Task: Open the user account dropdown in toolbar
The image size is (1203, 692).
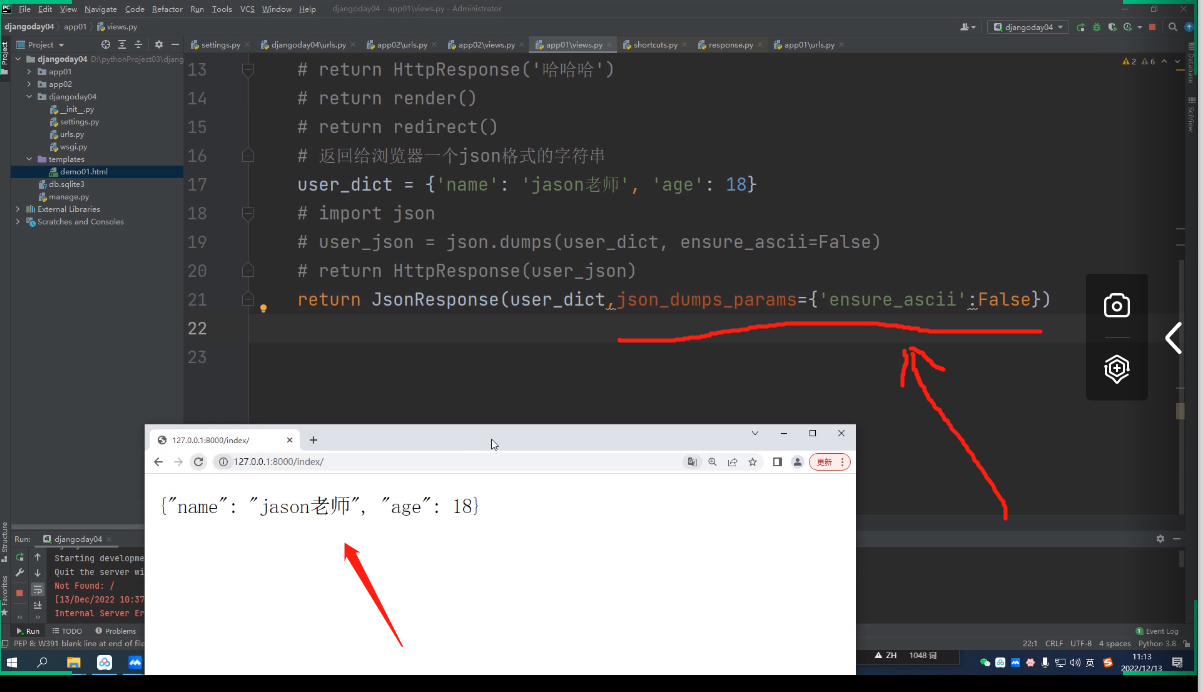Action: click(x=968, y=27)
